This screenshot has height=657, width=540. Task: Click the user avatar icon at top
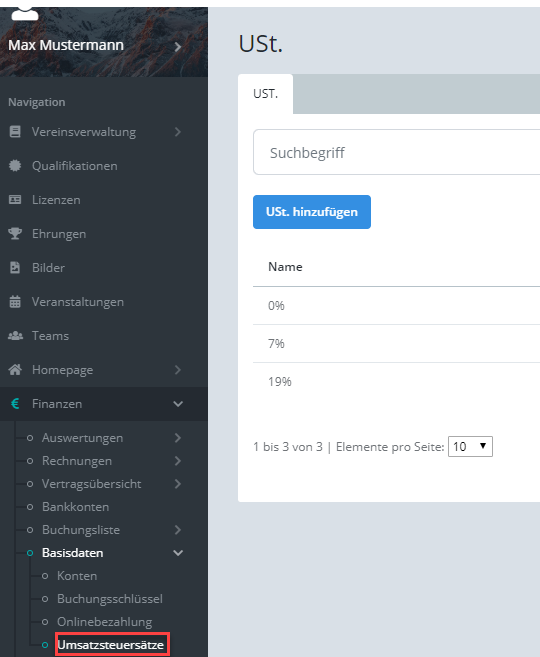coord(25,13)
